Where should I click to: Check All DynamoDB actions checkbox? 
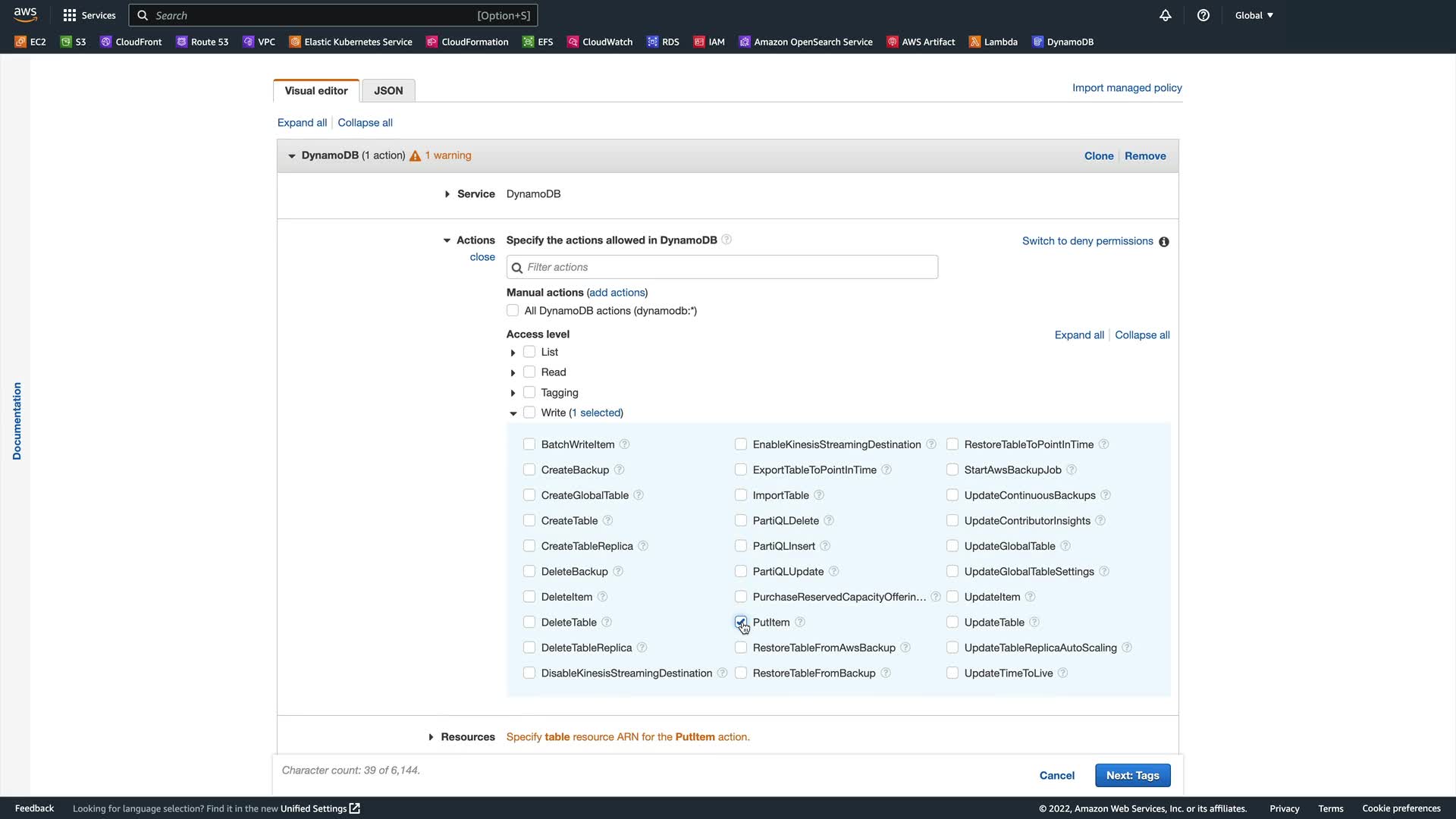(513, 311)
